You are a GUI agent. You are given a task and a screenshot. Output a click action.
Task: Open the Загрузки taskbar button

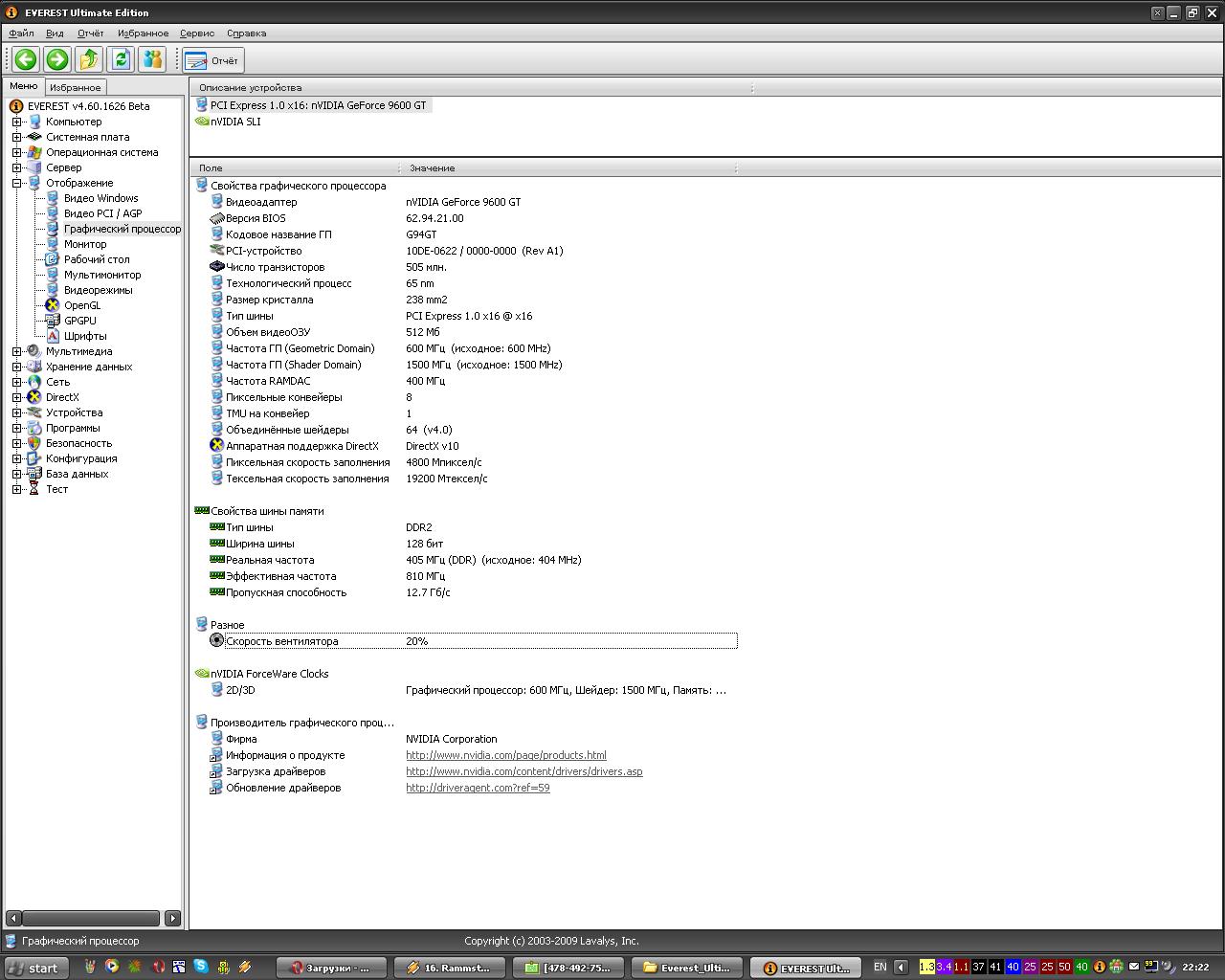pyautogui.click(x=330, y=968)
